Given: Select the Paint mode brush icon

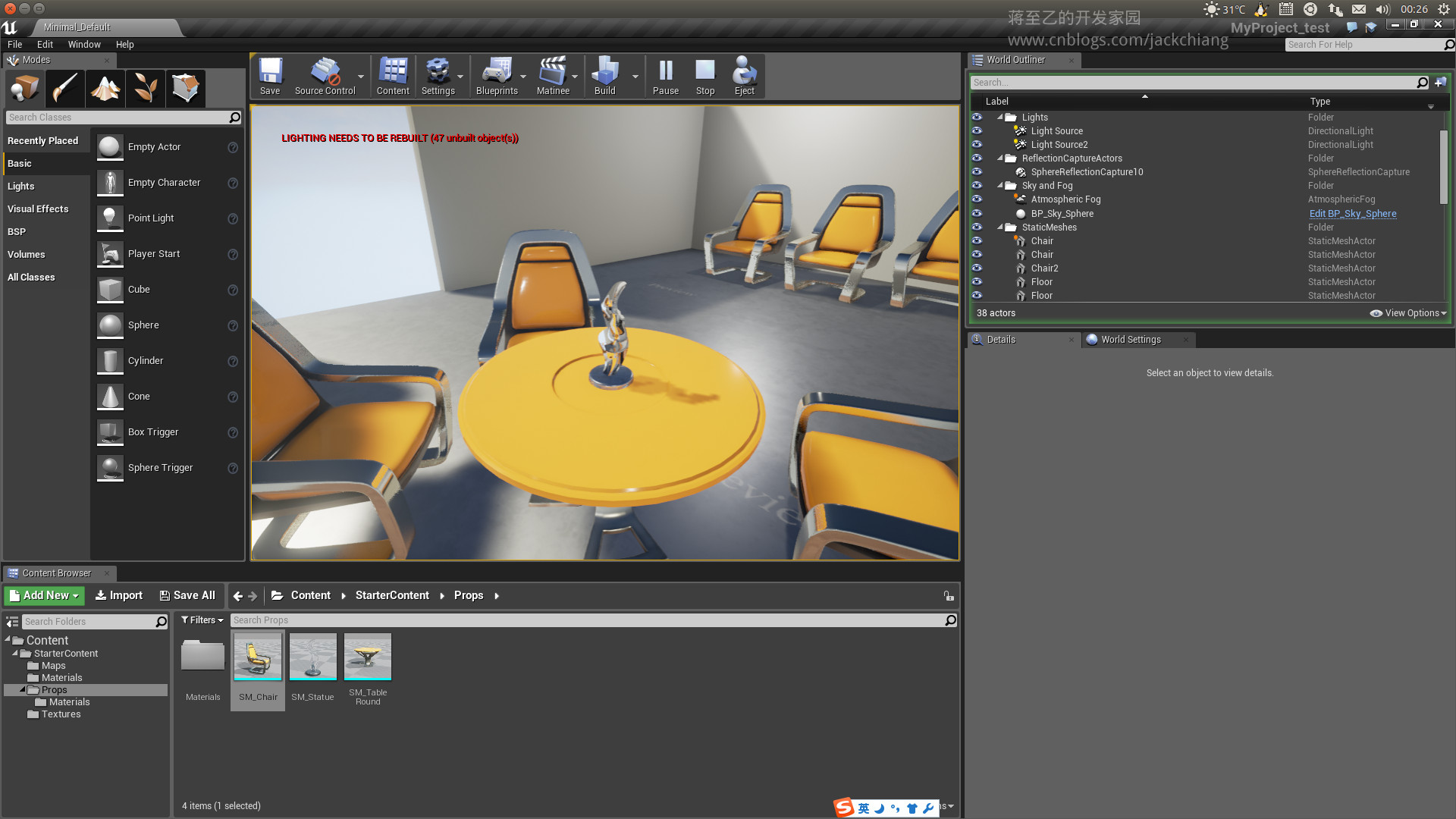Looking at the screenshot, I should click(65, 89).
